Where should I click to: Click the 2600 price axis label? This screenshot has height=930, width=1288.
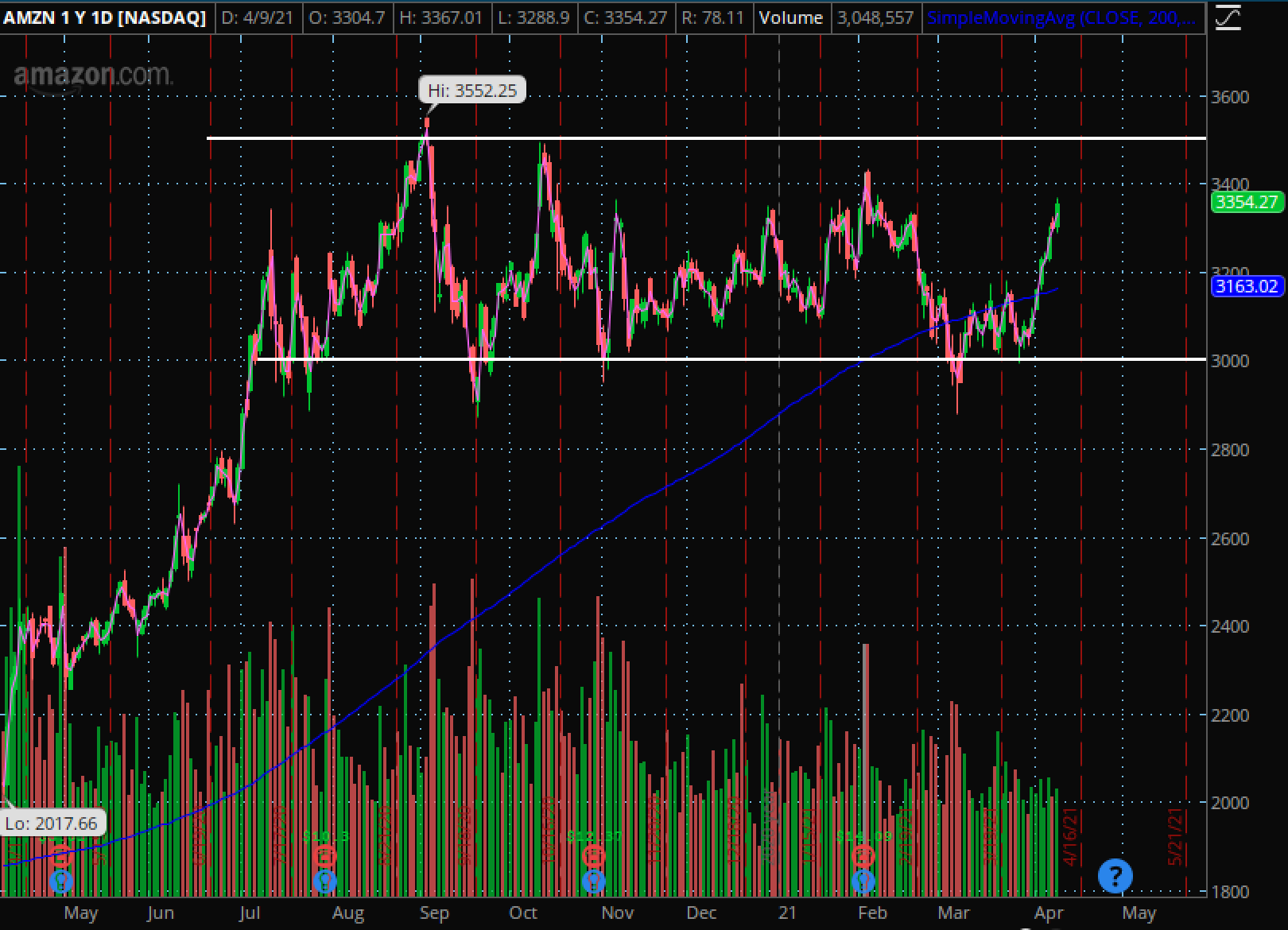pos(1230,539)
